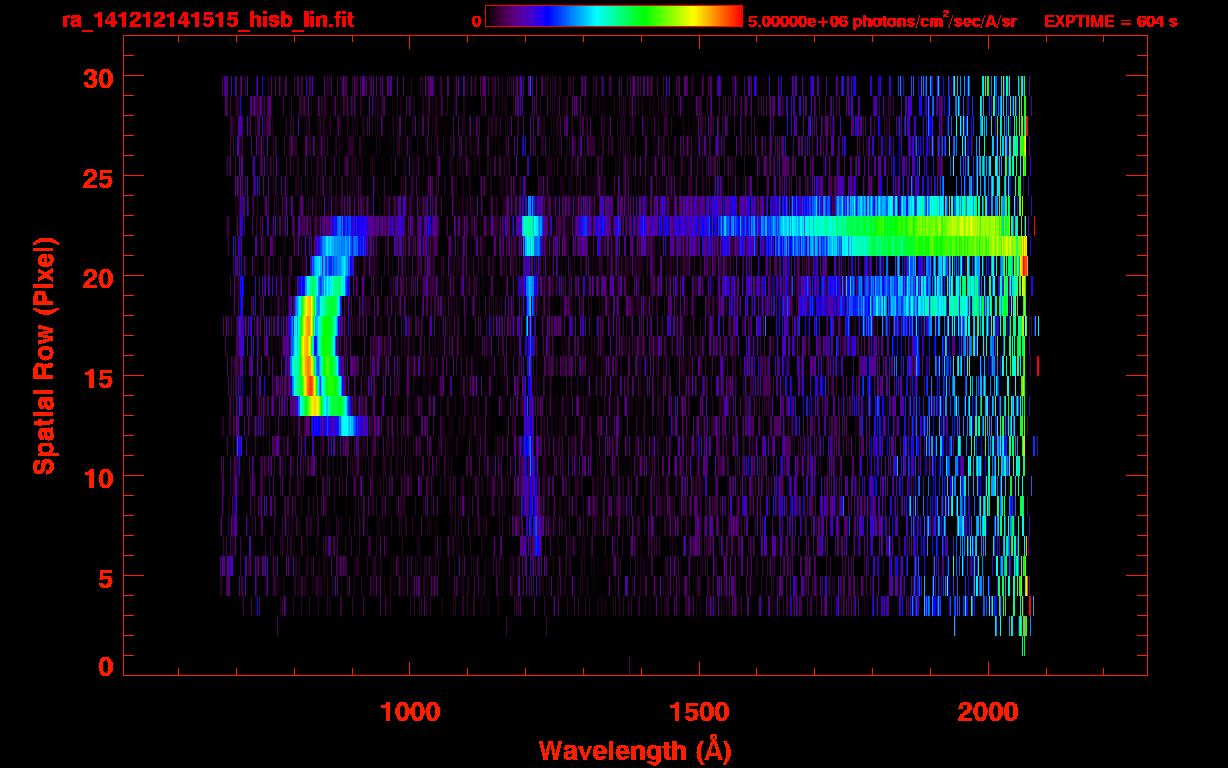This screenshot has height=768, width=1228.
Task: Click the 1000 wavelength tick label
Action: pyautogui.click(x=409, y=712)
